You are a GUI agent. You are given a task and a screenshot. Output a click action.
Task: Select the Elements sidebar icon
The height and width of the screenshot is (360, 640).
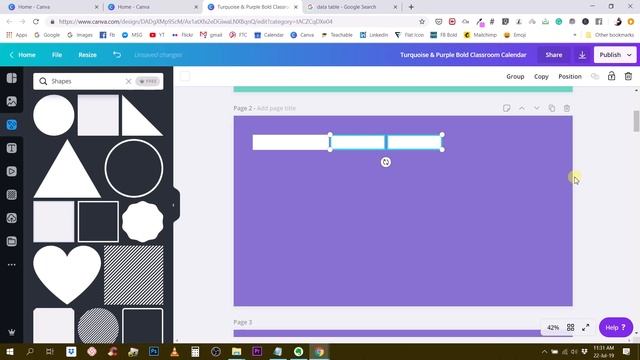pos(11,124)
